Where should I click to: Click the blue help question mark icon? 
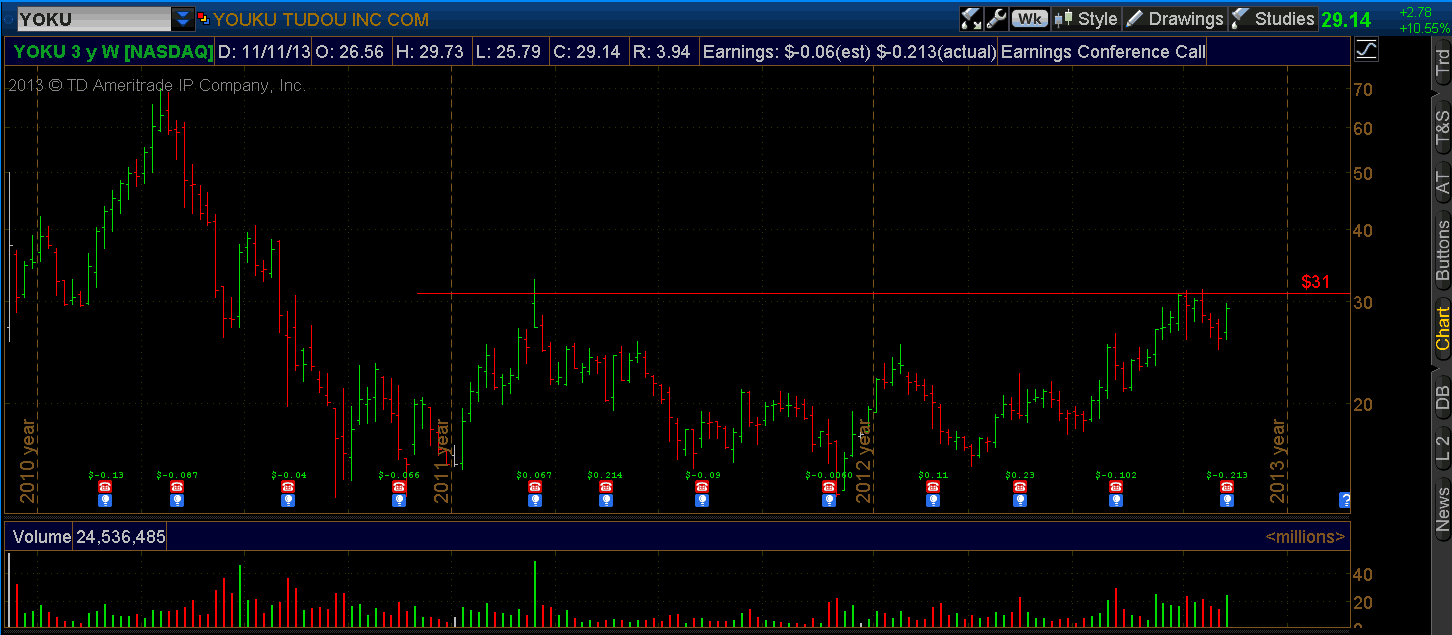pyautogui.click(x=1345, y=500)
